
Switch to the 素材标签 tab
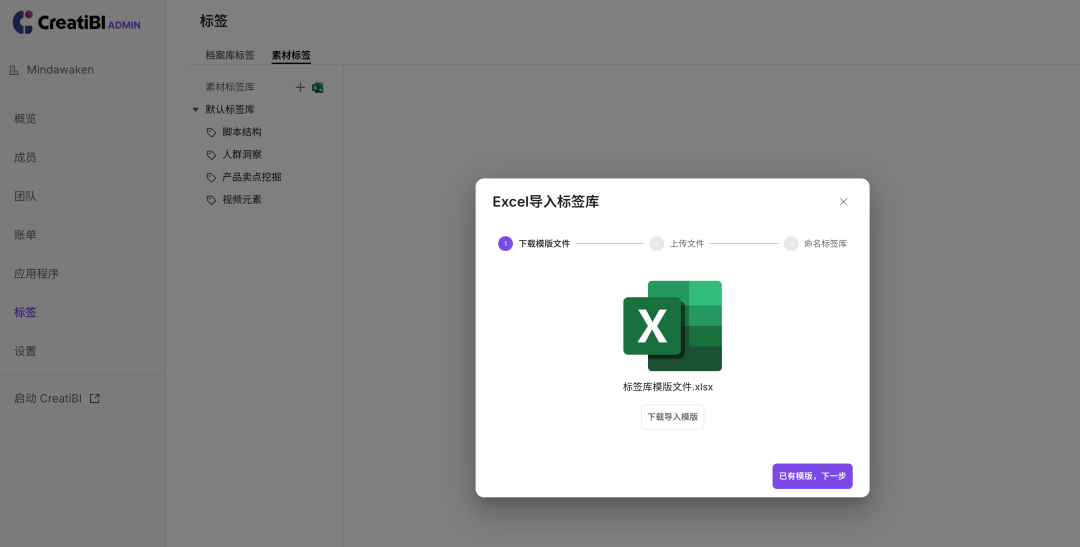click(291, 55)
